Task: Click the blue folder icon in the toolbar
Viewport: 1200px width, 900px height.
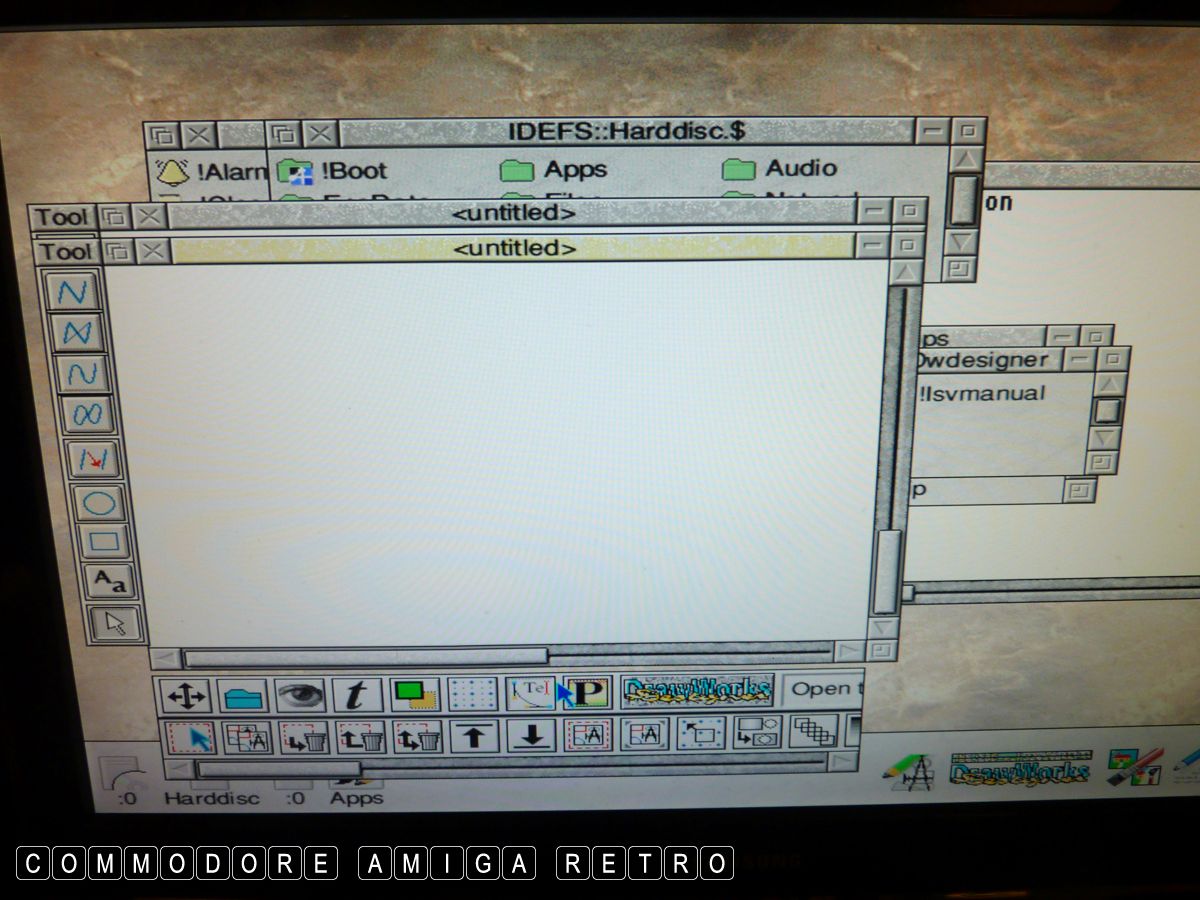Action: pos(243,694)
